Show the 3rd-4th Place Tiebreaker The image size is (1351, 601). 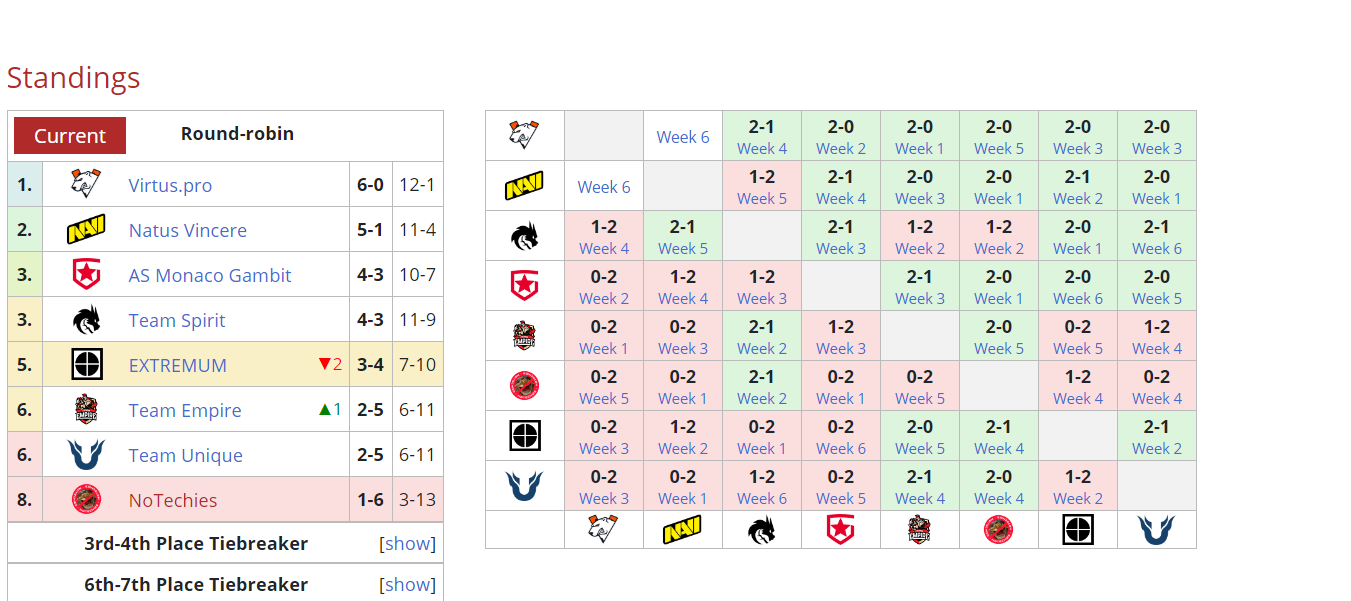pos(408,544)
